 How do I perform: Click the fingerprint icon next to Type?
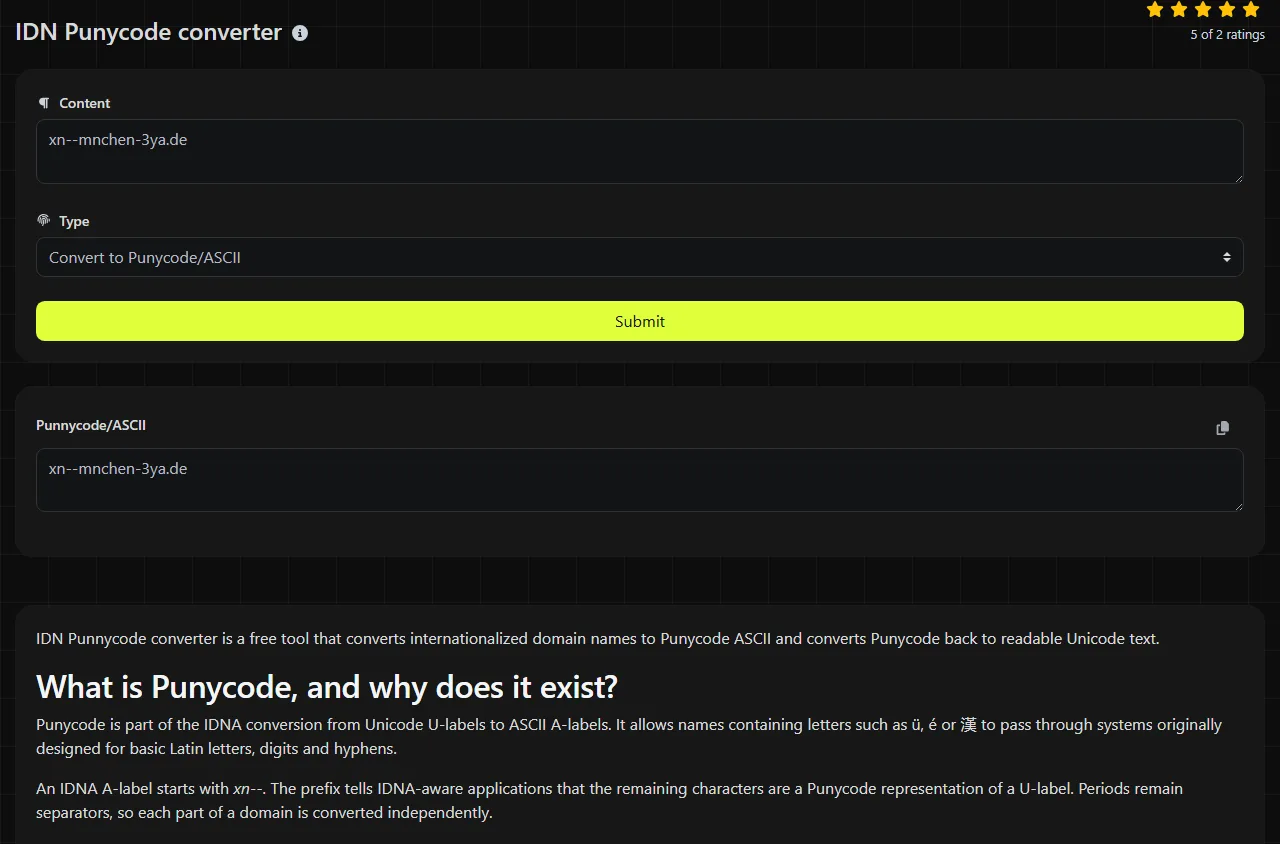coord(43,220)
